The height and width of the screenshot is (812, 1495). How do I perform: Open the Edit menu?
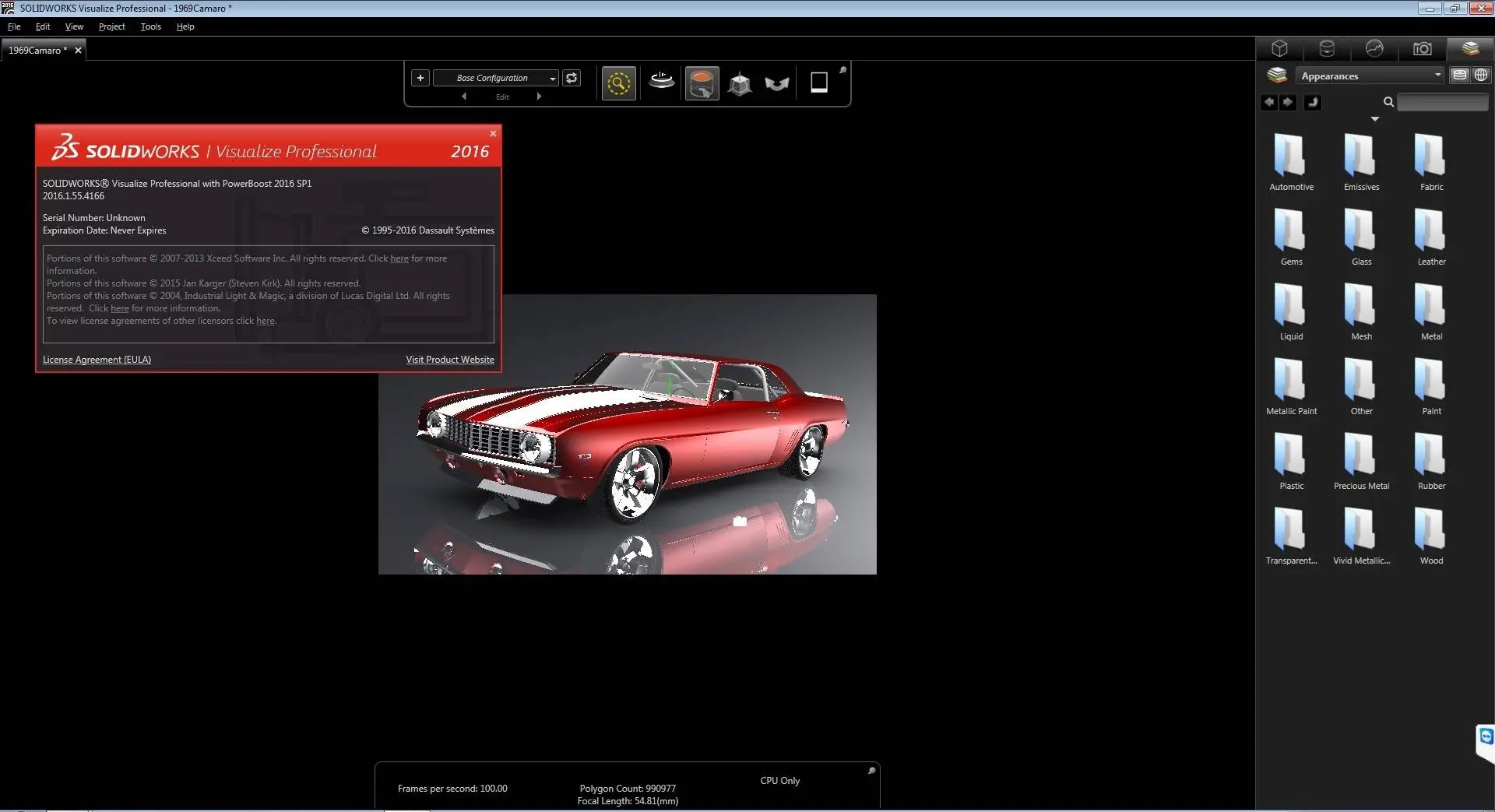coord(43,26)
